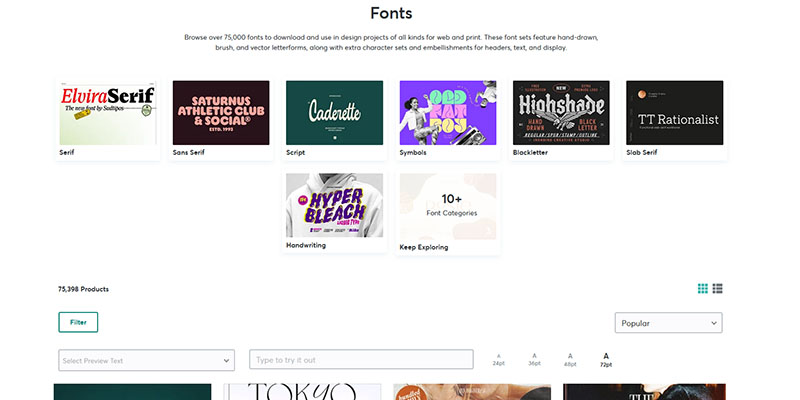Open the Filter panel
The image size is (800, 400).
pyautogui.click(x=78, y=322)
